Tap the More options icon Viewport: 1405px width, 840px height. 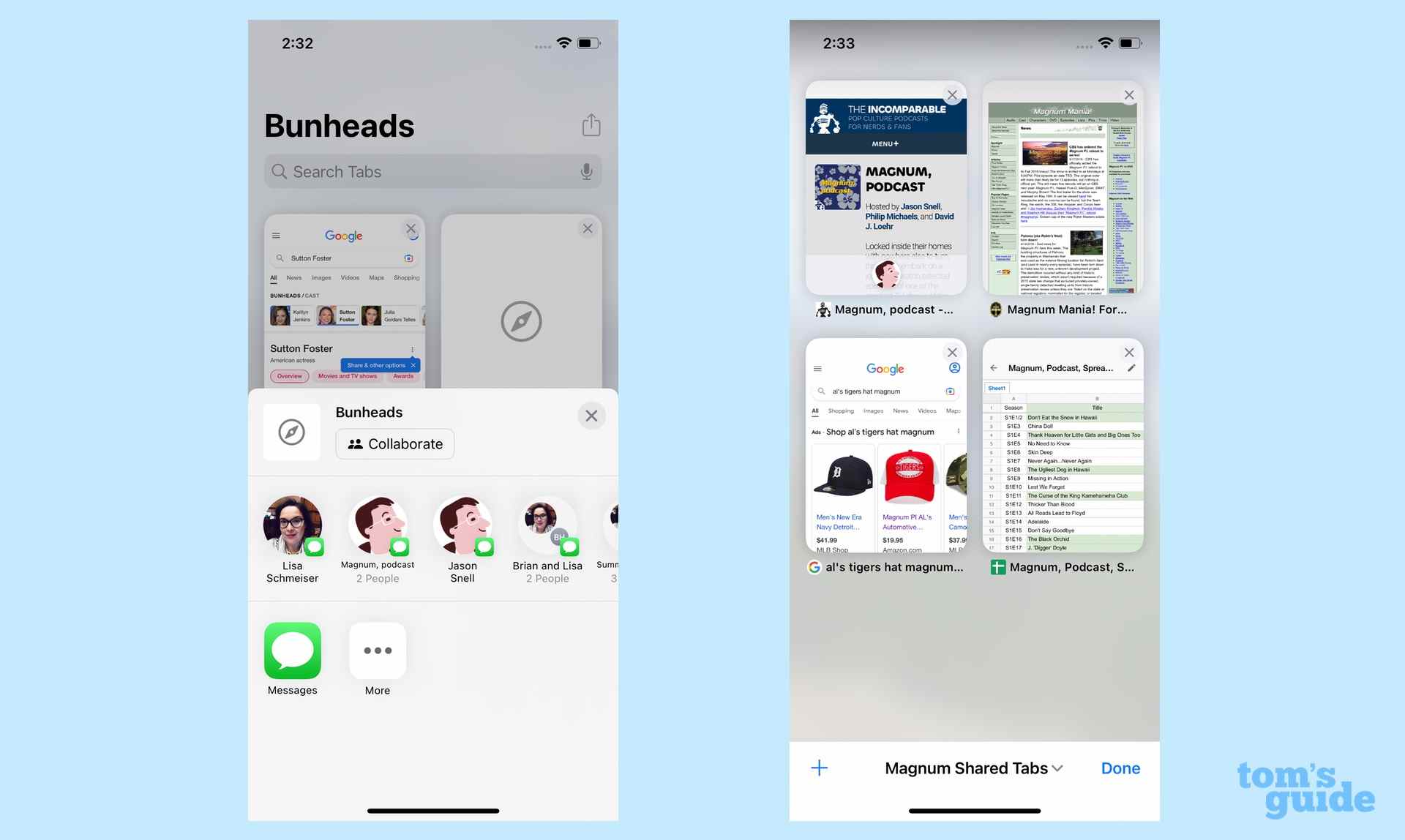377,650
